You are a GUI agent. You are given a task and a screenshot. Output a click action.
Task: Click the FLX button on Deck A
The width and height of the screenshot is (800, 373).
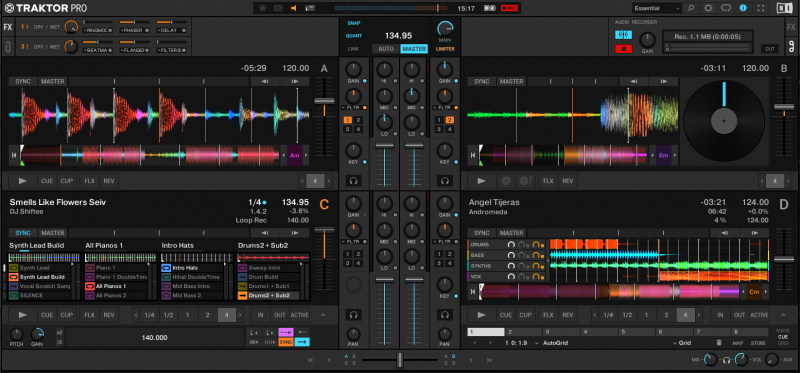point(90,181)
